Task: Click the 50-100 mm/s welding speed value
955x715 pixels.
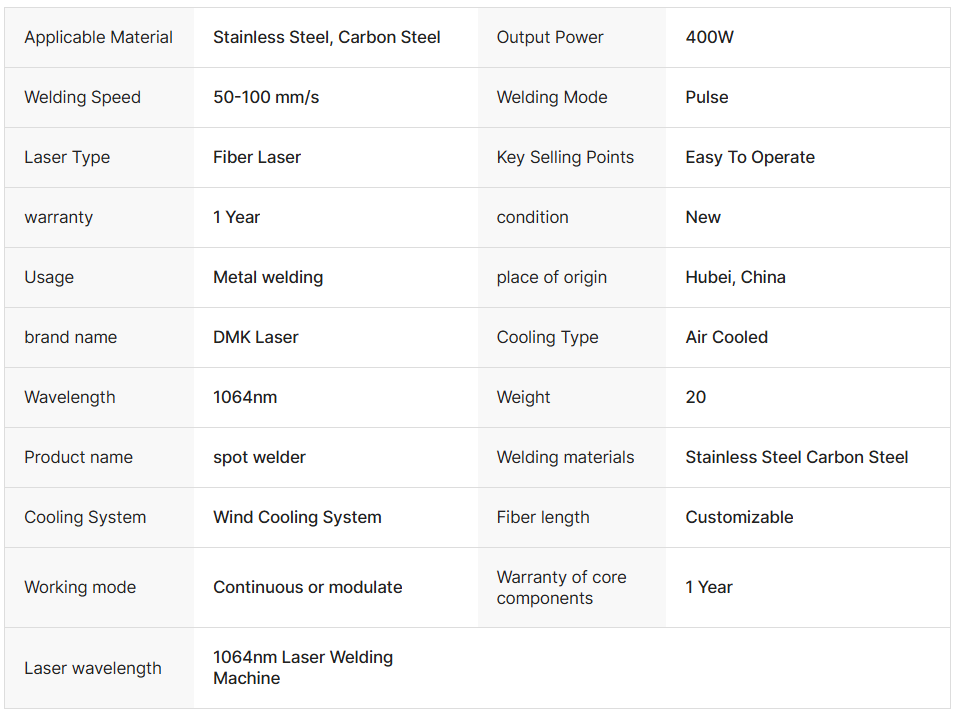Action: tap(266, 98)
